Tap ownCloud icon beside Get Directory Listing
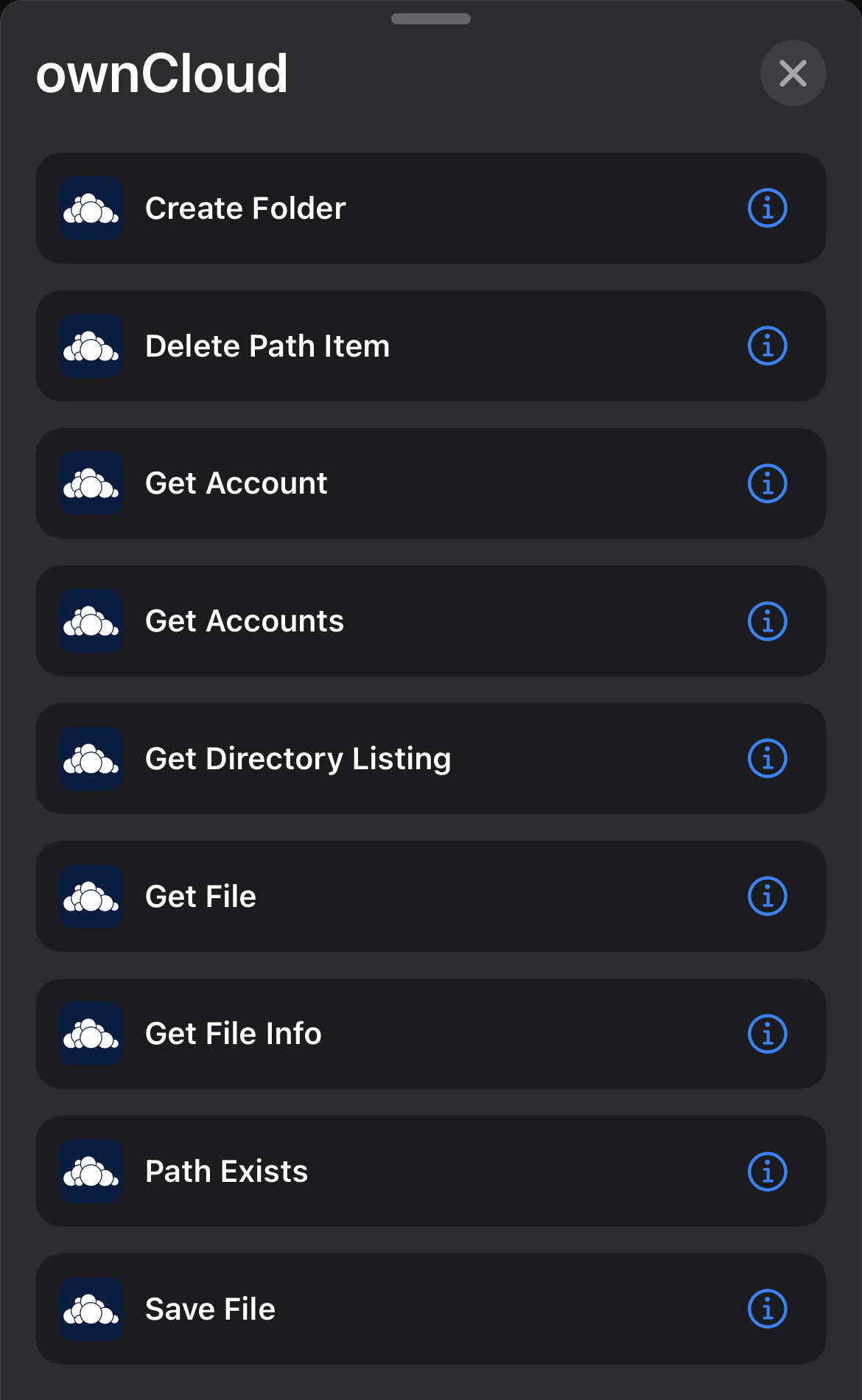The height and width of the screenshot is (1400, 862). pyautogui.click(x=91, y=759)
